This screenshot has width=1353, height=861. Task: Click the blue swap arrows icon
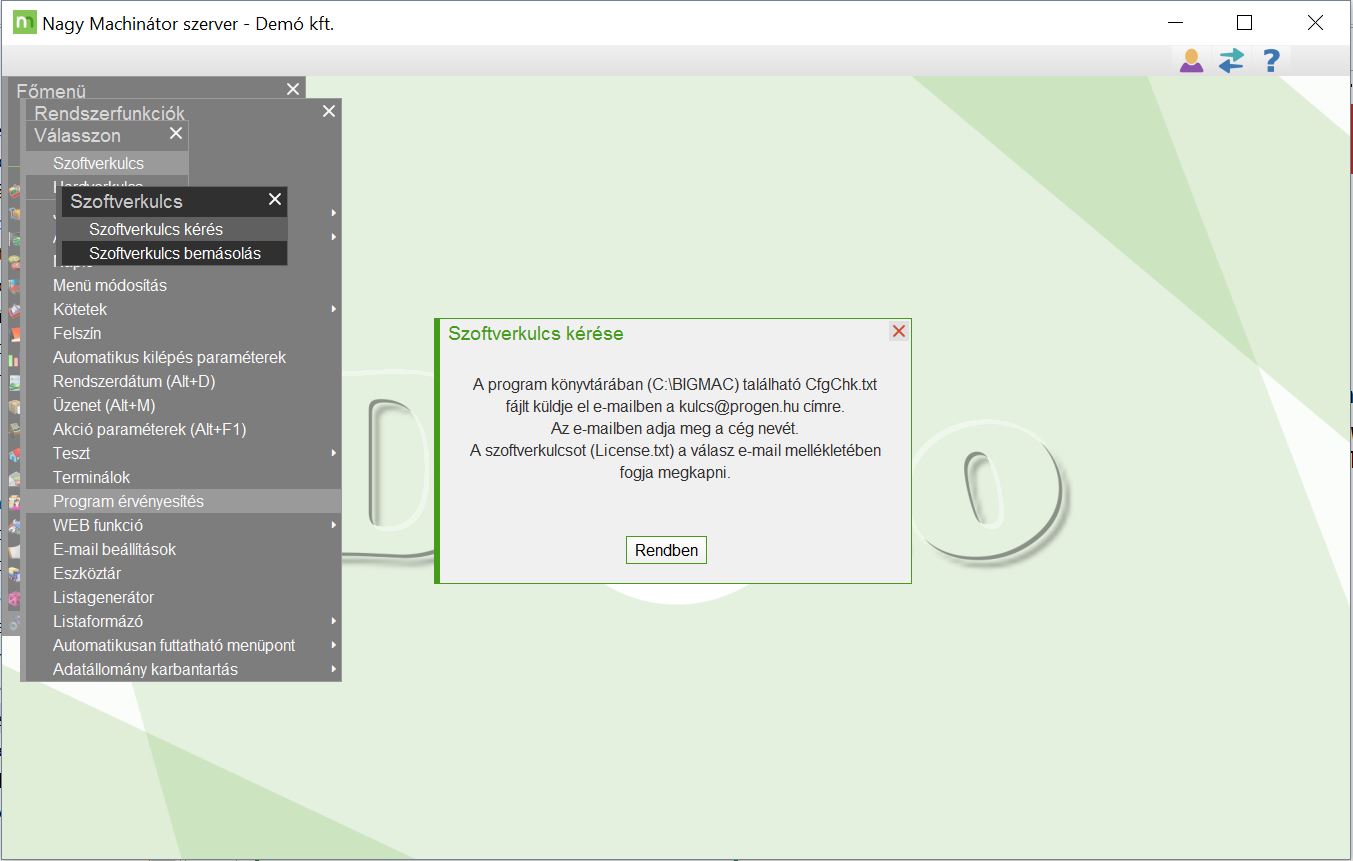click(x=1231, y=61)
